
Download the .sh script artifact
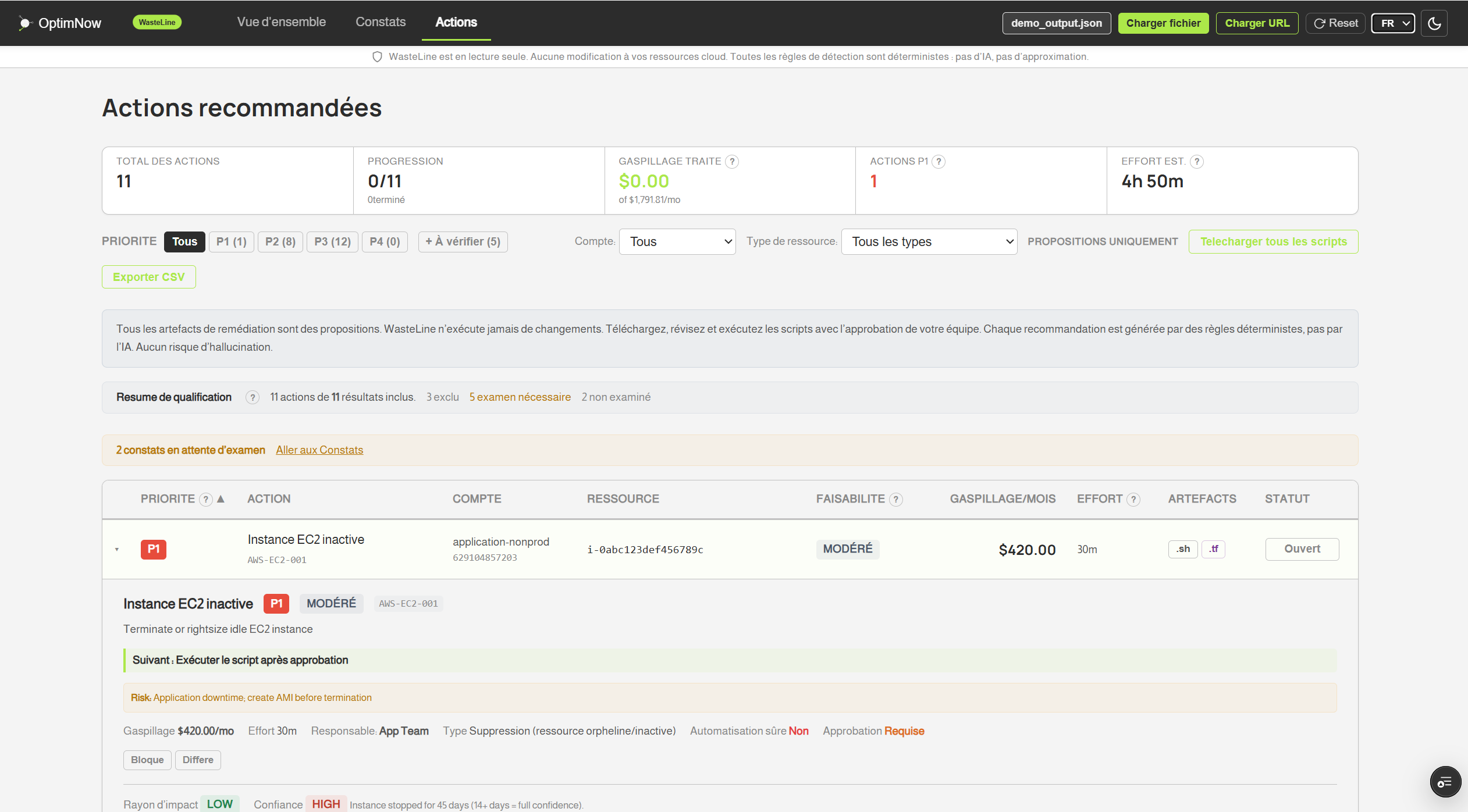point(1182,549)
